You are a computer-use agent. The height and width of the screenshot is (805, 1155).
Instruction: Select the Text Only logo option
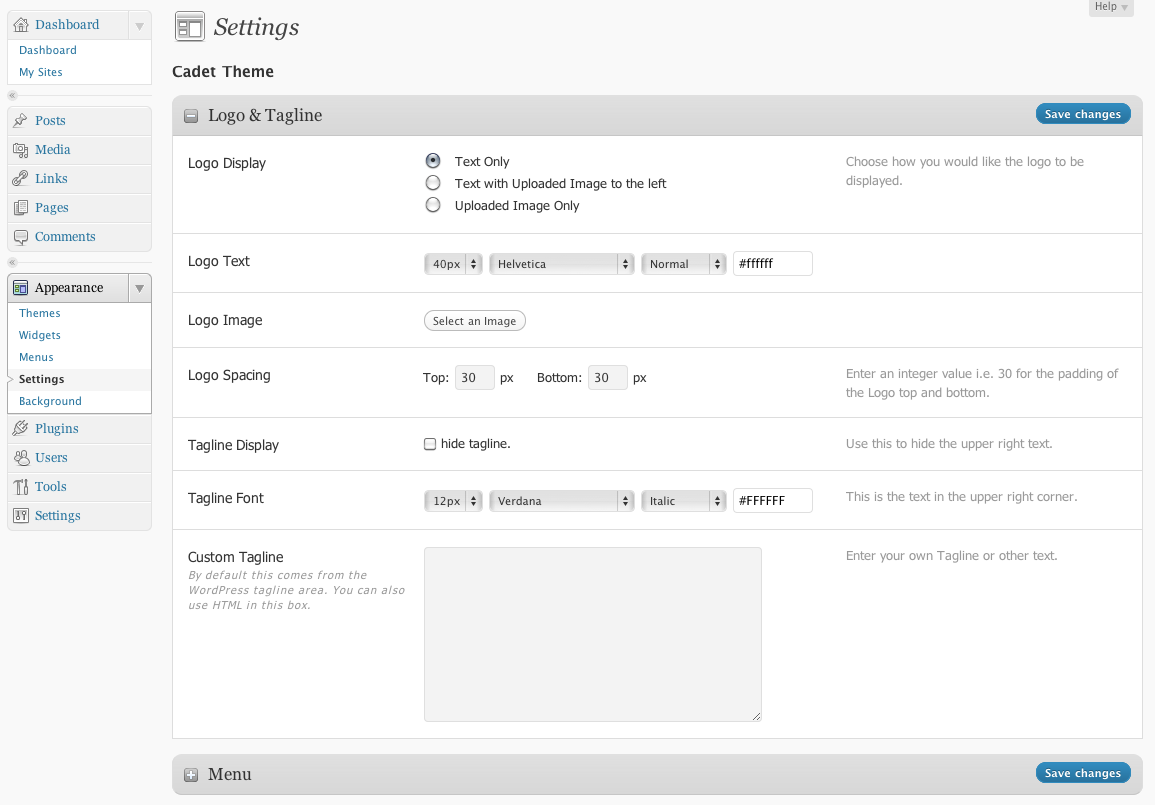pos(433,161)
